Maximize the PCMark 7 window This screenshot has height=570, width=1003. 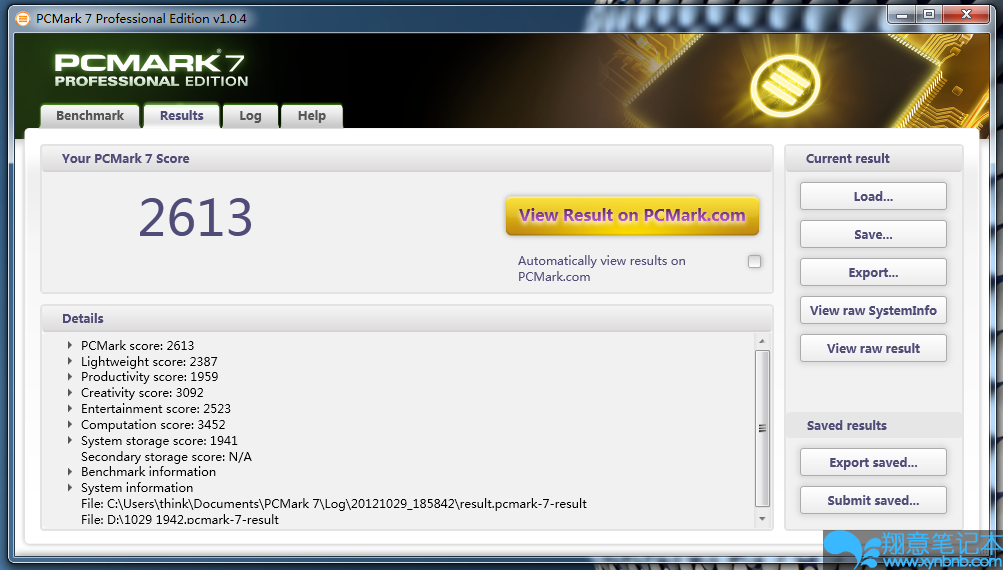(930, 14)
